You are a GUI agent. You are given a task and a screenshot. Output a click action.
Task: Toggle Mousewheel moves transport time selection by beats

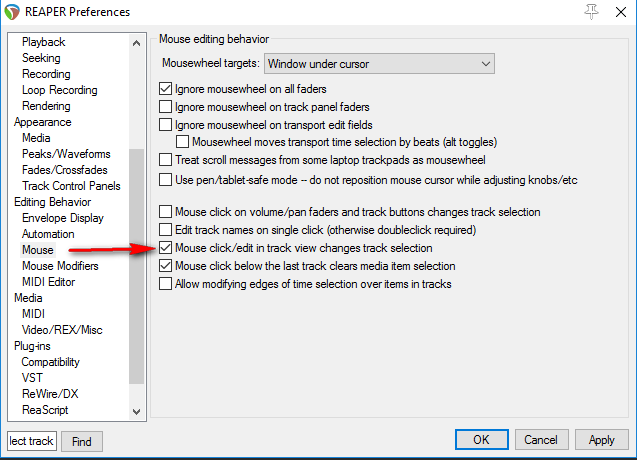(182, 142)
